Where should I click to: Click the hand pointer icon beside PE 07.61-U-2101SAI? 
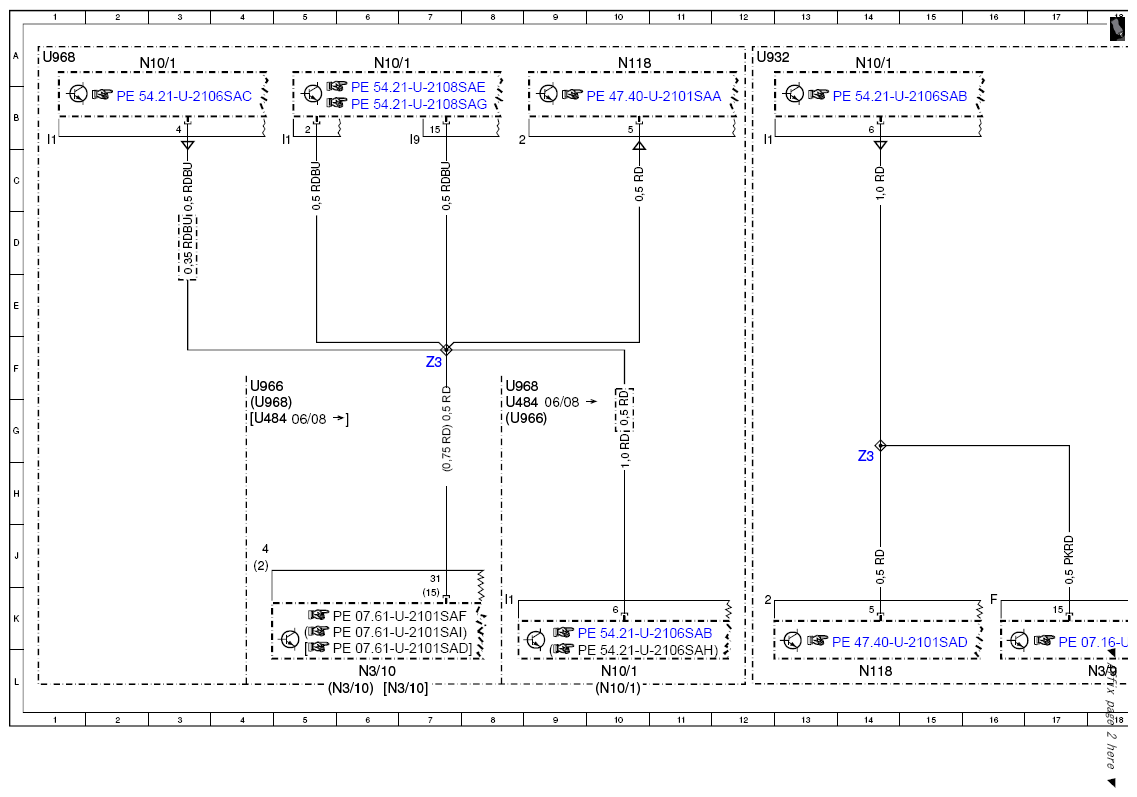(x=318, y=631)
